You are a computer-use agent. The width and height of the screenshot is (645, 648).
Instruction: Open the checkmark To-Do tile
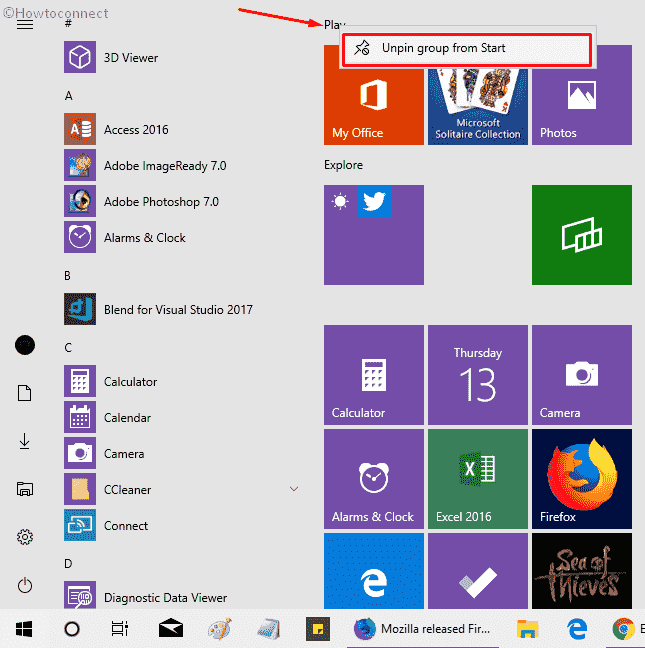[x=478, y=571]
